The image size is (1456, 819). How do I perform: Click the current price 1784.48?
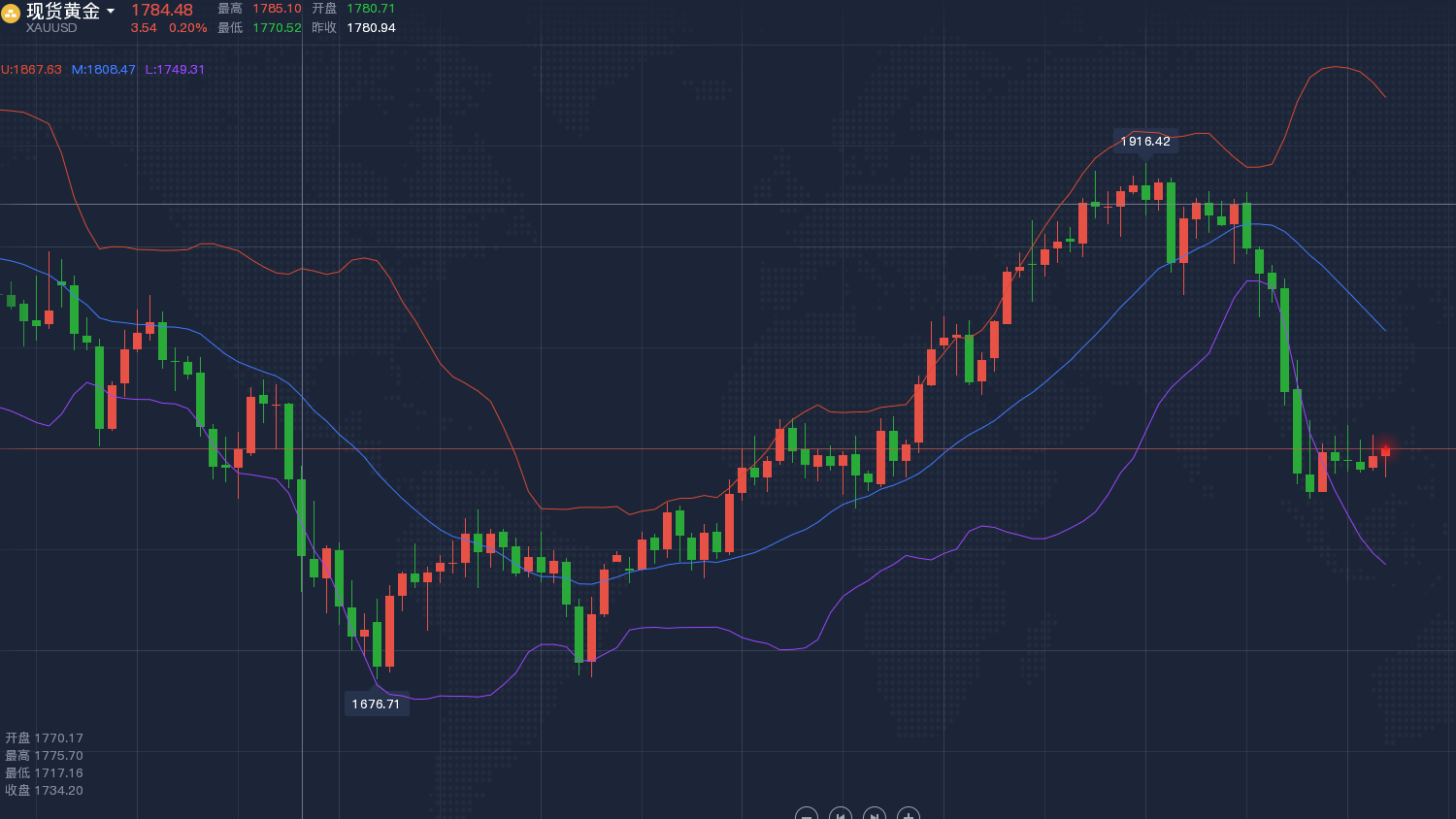tap(162, 10)
